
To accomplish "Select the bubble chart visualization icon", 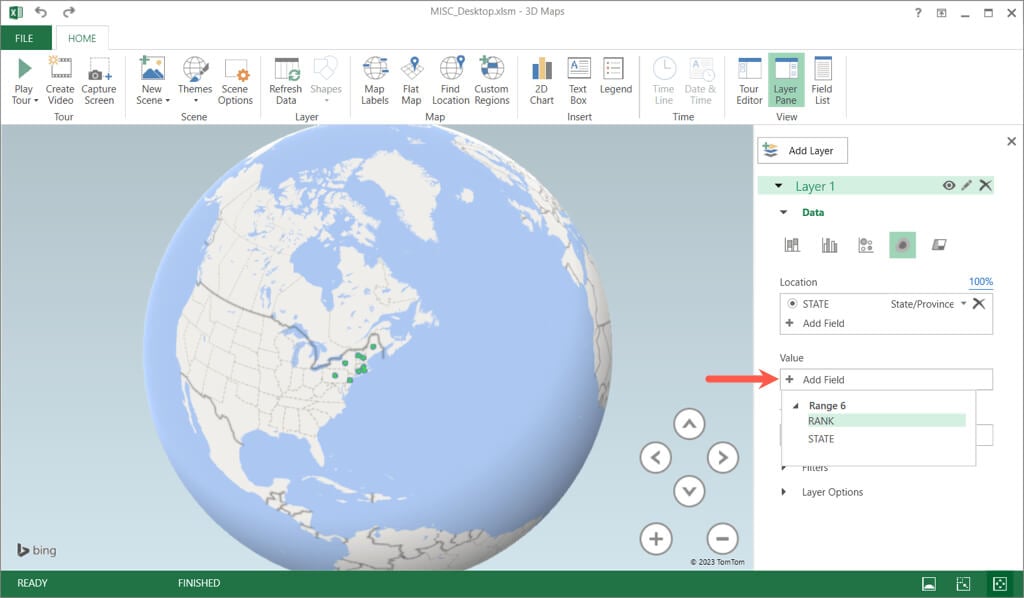I will point(866,245).
